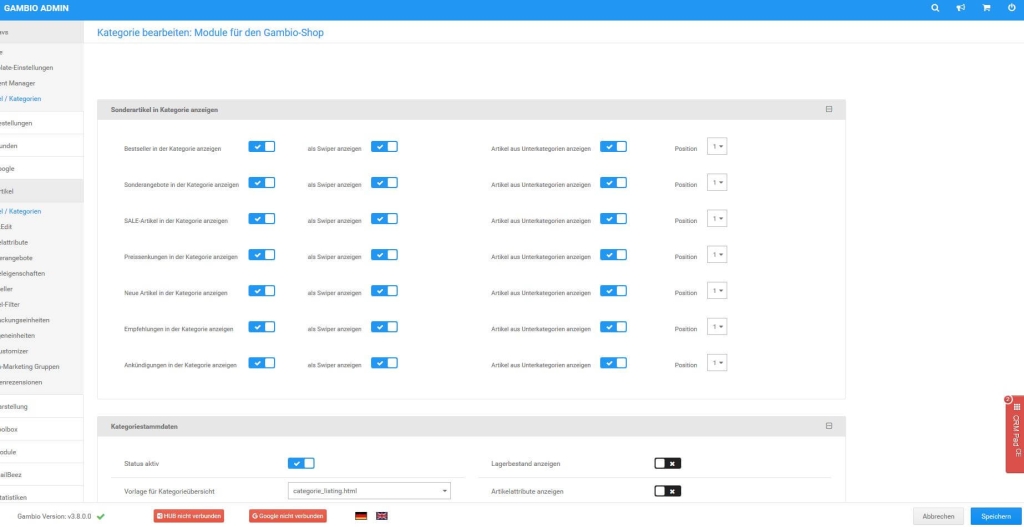Open the search icon in top bar
Screen dimensions: 1024x527
tap(935, 8)
